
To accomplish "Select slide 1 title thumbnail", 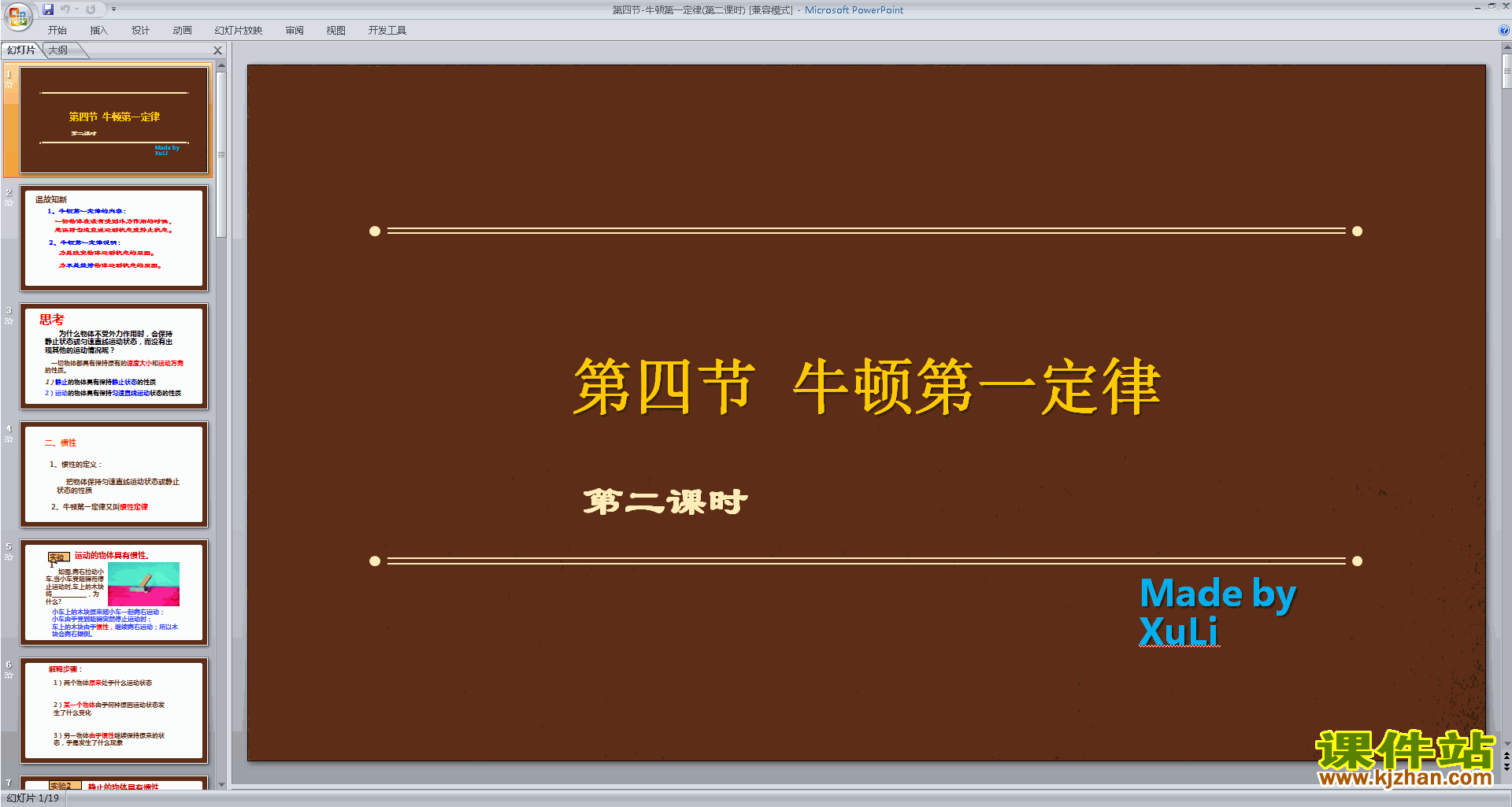I will point(114,120).
